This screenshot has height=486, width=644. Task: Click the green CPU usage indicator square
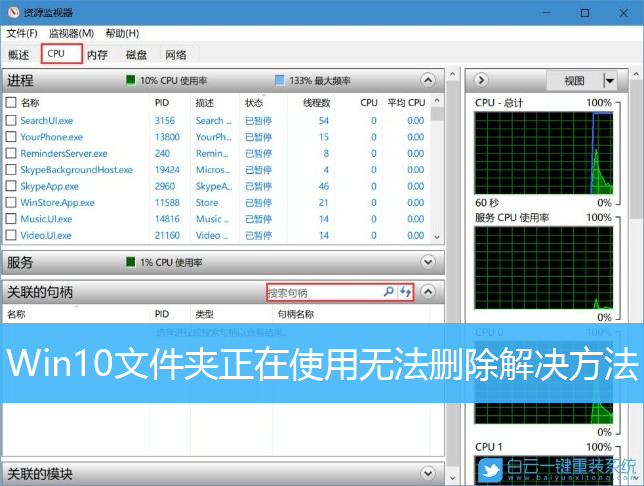click(130, 80)
